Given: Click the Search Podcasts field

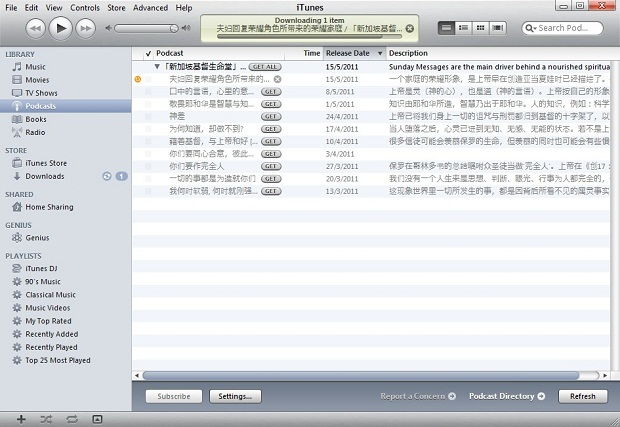Looking at the screenshot, I should point(563,28).
